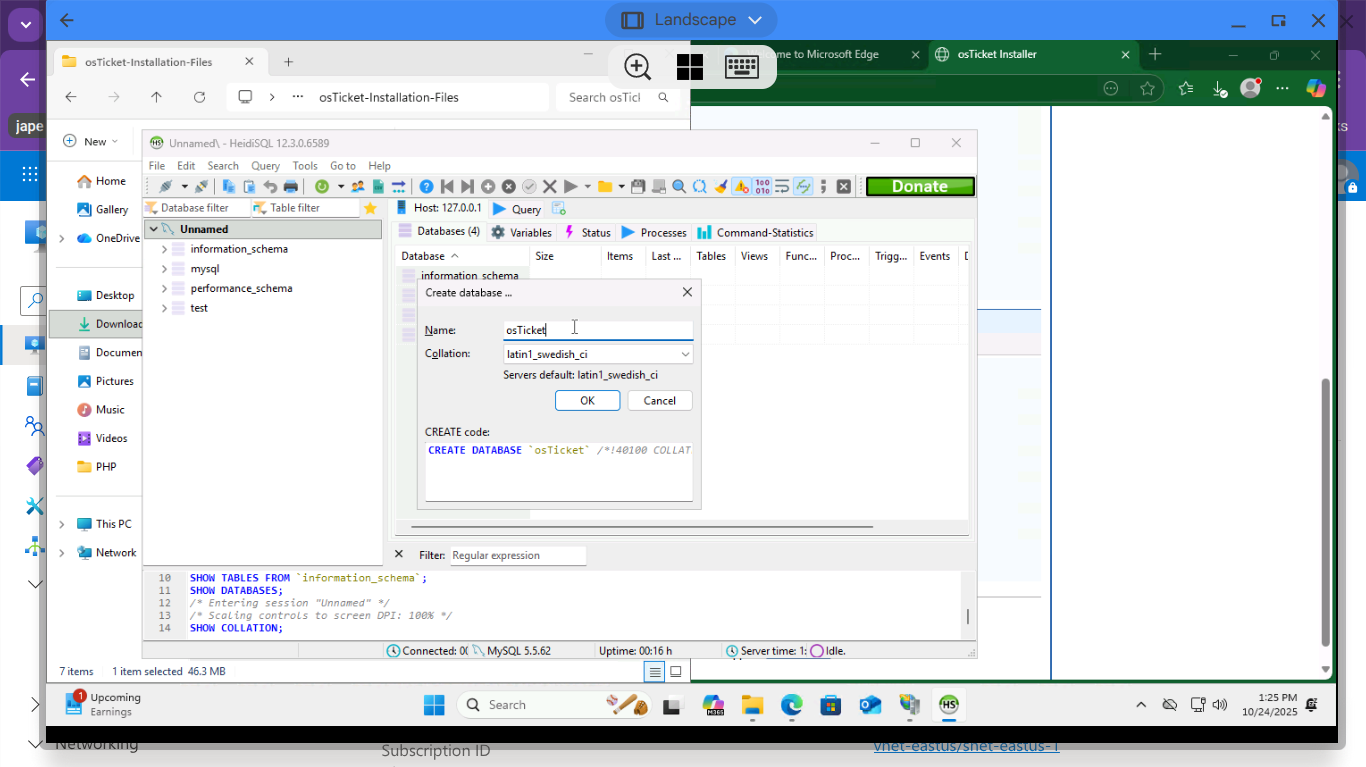Open the Tools menu in HeidiSQL
This screenshot has height=767, width=1366.
[x=305, y=166]
